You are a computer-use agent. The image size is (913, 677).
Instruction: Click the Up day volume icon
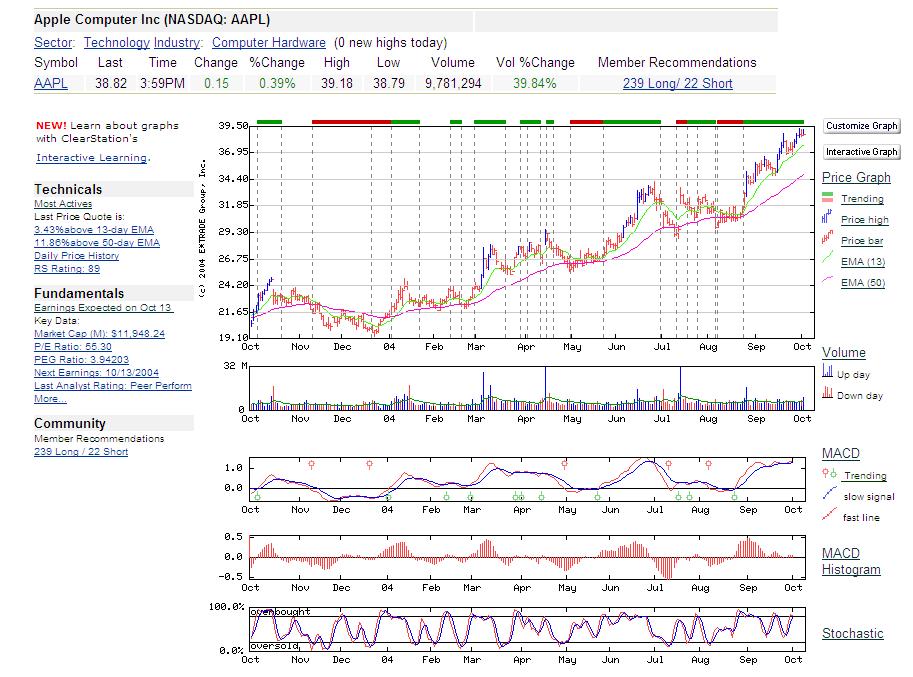click(x=828, y=371)
